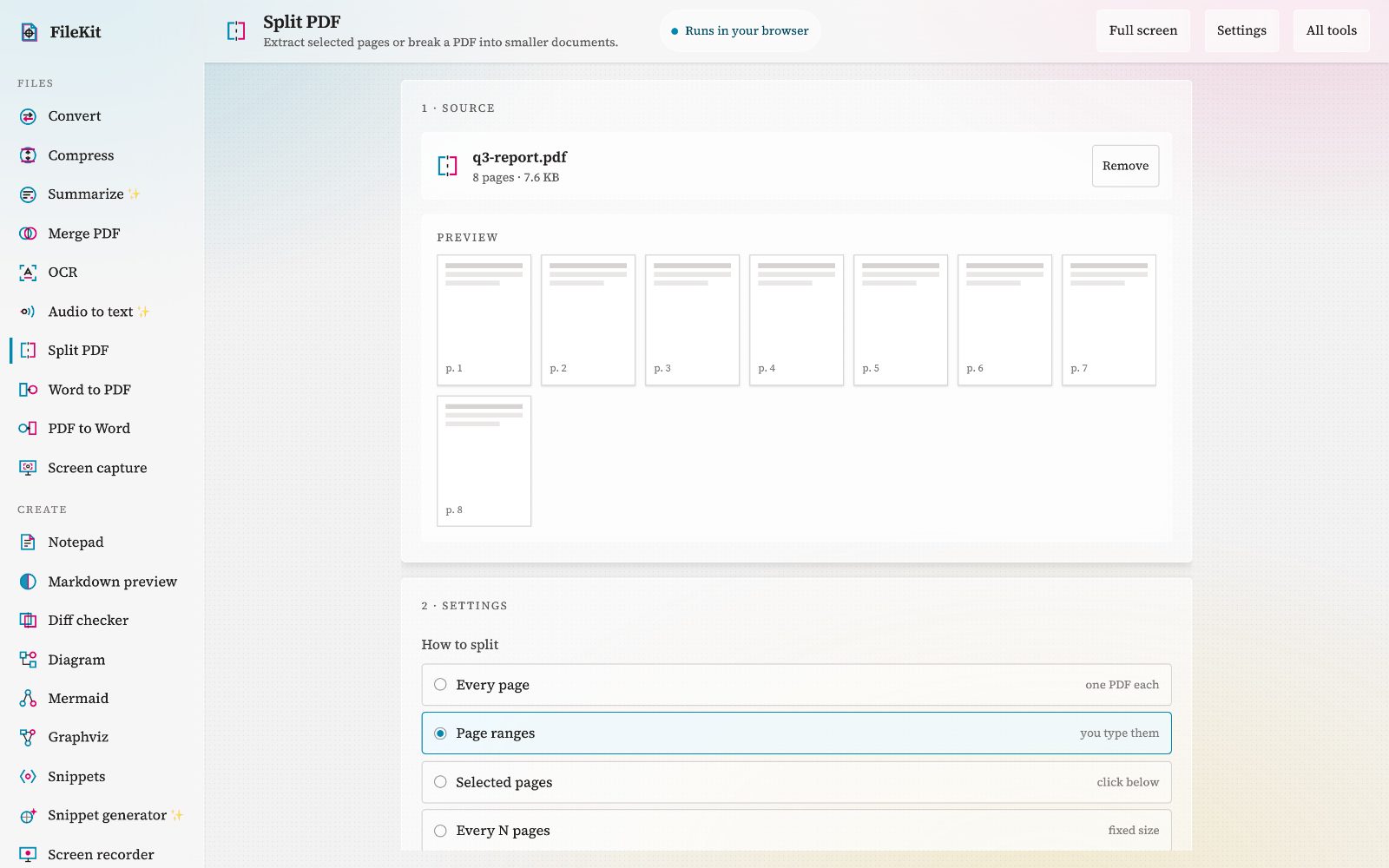Remove the q3-report.pdf file
Viewport: 1389px width, 868px height.
coord(1125,166)
